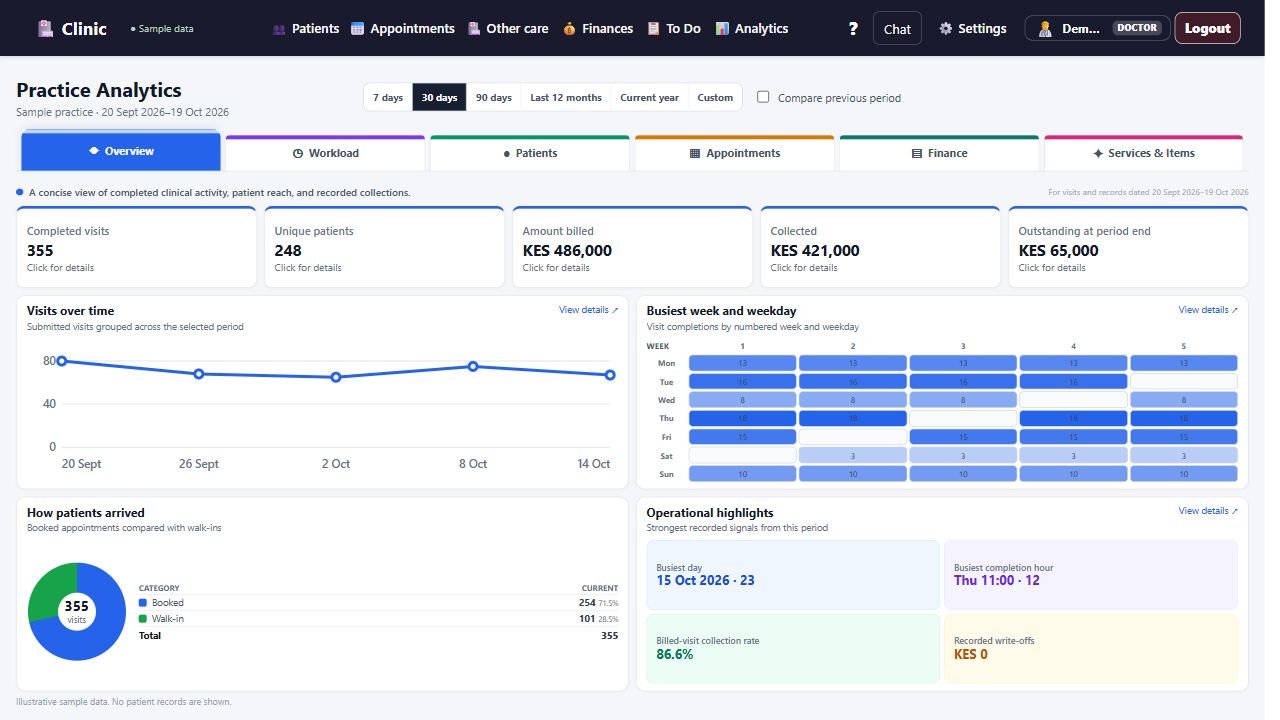
Task: Click the Clinic logo icon
Action: 45,29
